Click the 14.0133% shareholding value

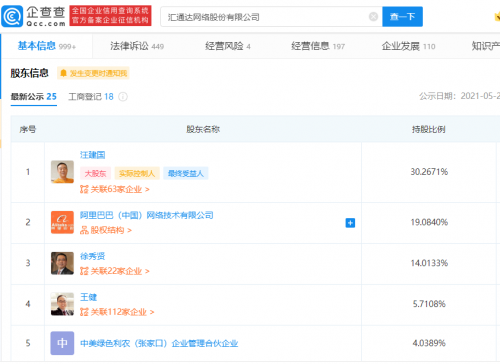tap(429, 263)
